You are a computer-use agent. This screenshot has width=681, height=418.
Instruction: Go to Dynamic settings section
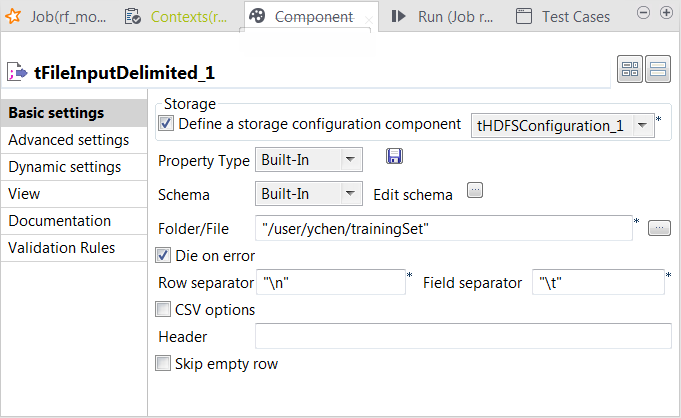pos(65,167)
